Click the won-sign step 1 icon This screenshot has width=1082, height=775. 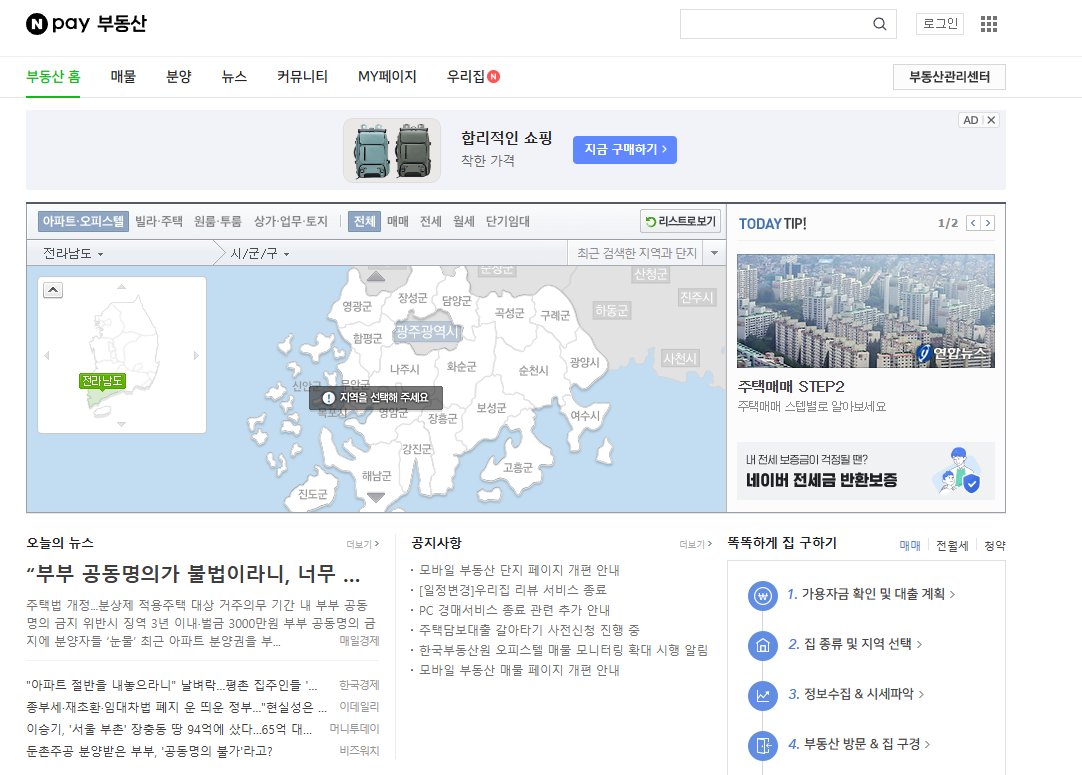click(763, 595)
